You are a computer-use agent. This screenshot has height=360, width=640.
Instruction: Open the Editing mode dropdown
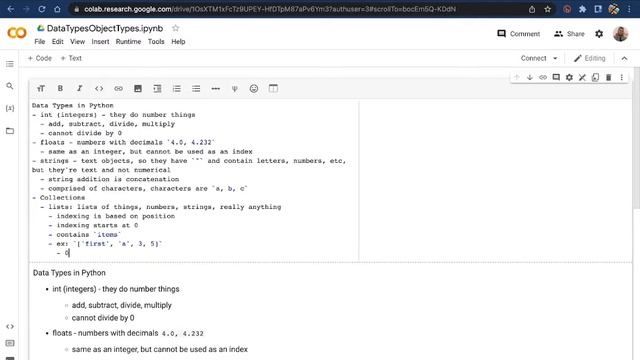589,58
